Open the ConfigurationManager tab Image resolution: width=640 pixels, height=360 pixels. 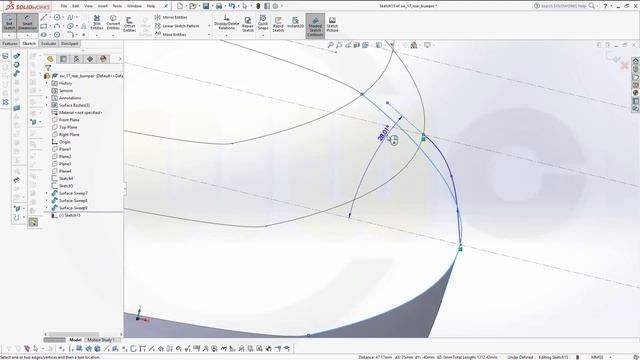(x=76, y=59)
